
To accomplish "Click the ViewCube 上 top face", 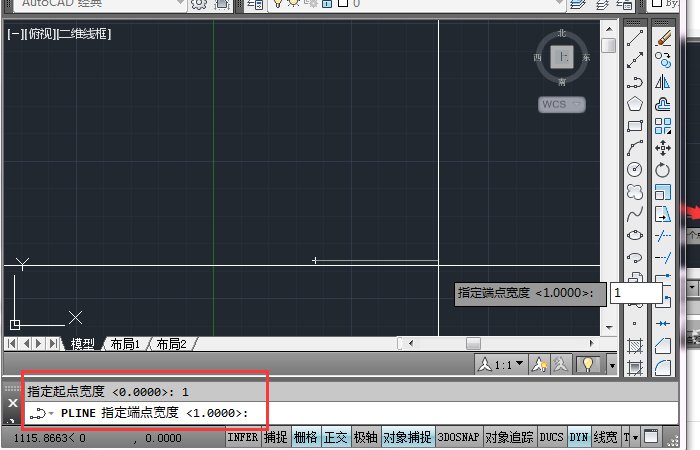I will 562,57.
